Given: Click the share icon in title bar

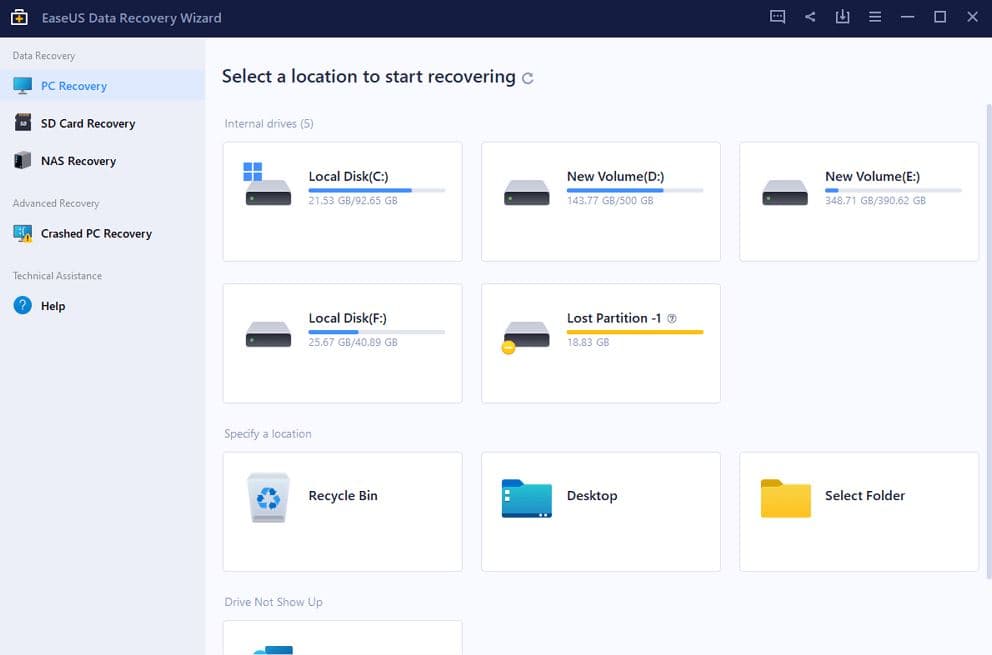Looking at the screenshot, I should tap(810, 17).
